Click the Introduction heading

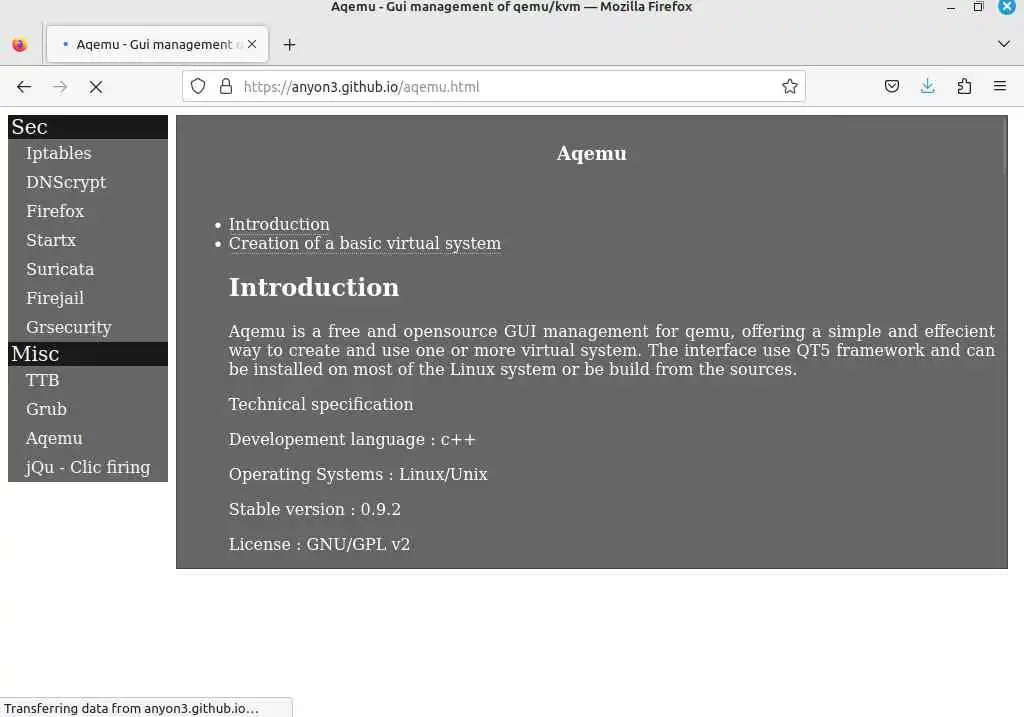click(313, 287)
